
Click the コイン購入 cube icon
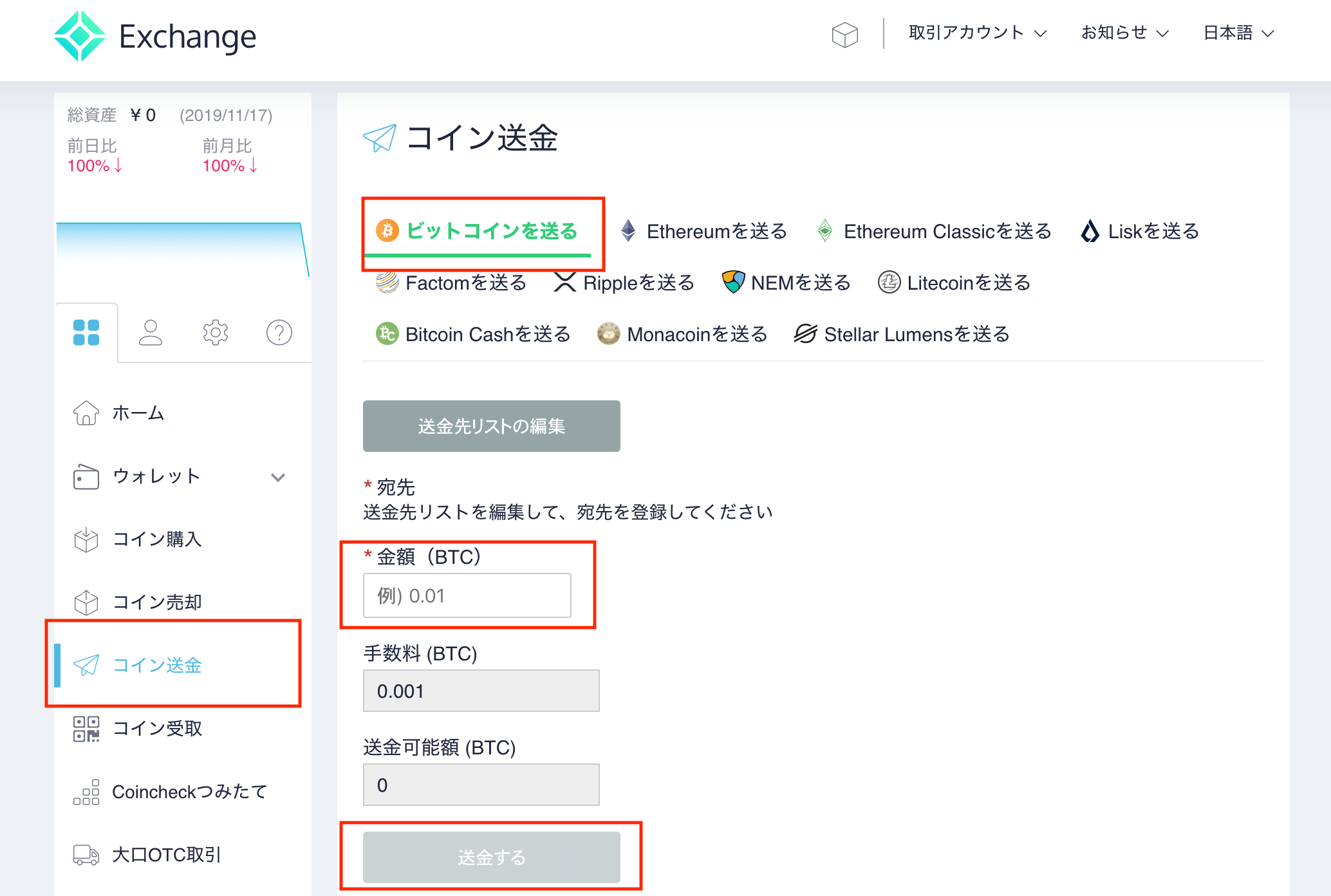click(86, 540)
